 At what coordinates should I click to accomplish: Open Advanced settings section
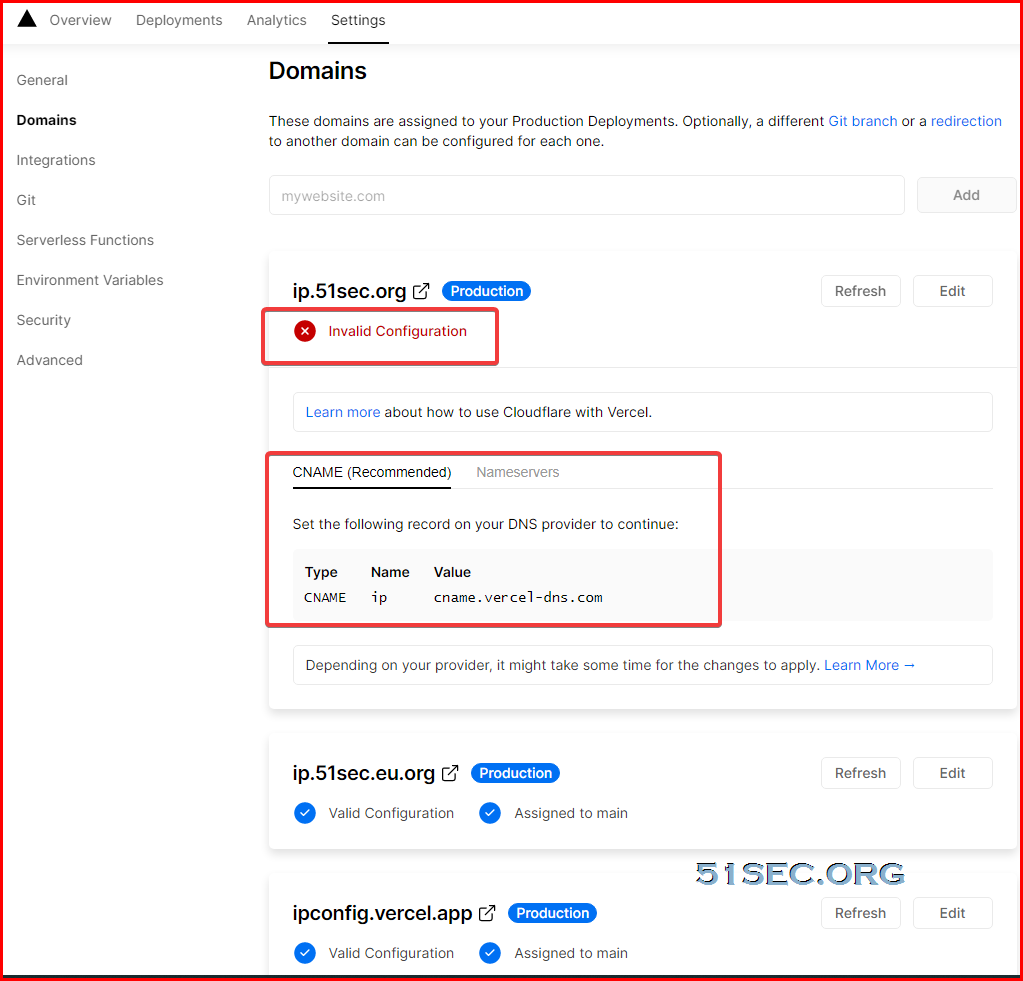click(50, 360)
